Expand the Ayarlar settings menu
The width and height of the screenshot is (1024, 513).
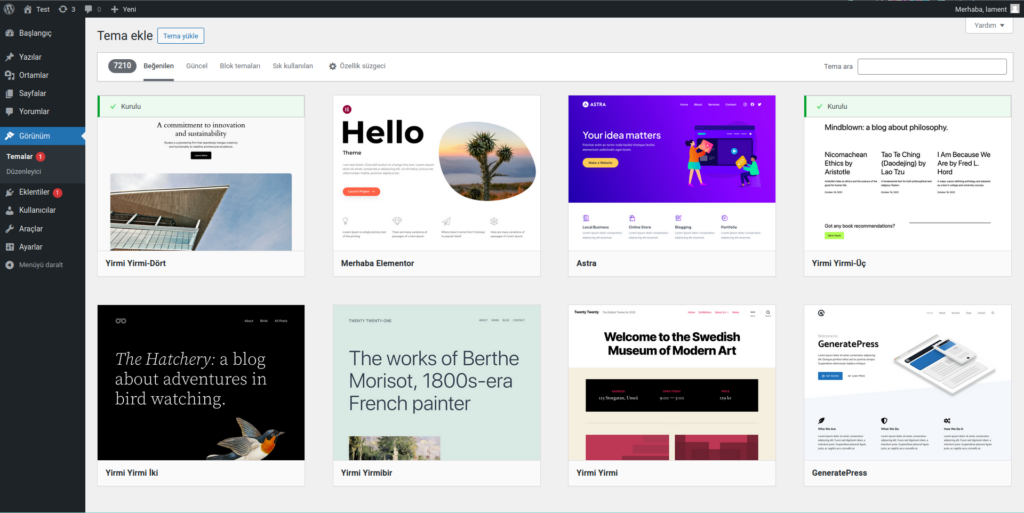(x=30, y=246)
